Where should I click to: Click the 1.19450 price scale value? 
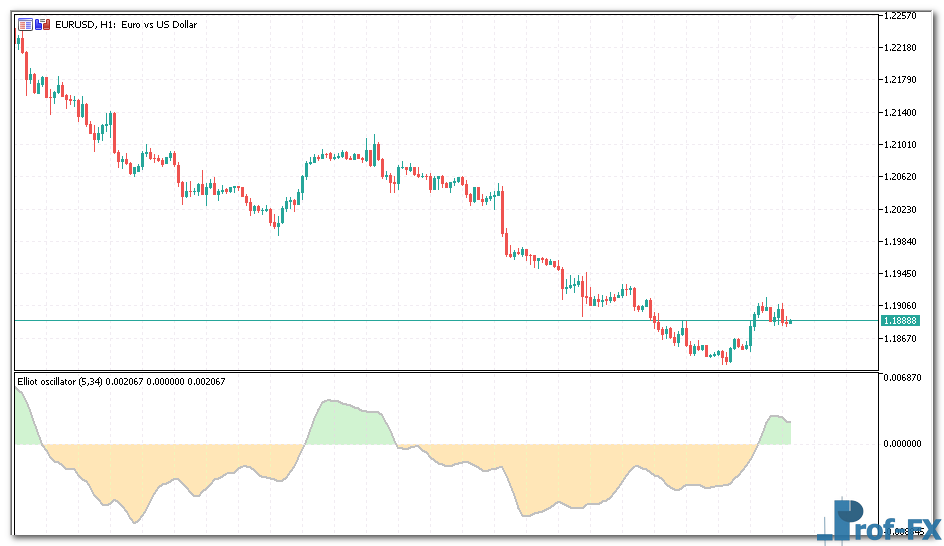902,274
